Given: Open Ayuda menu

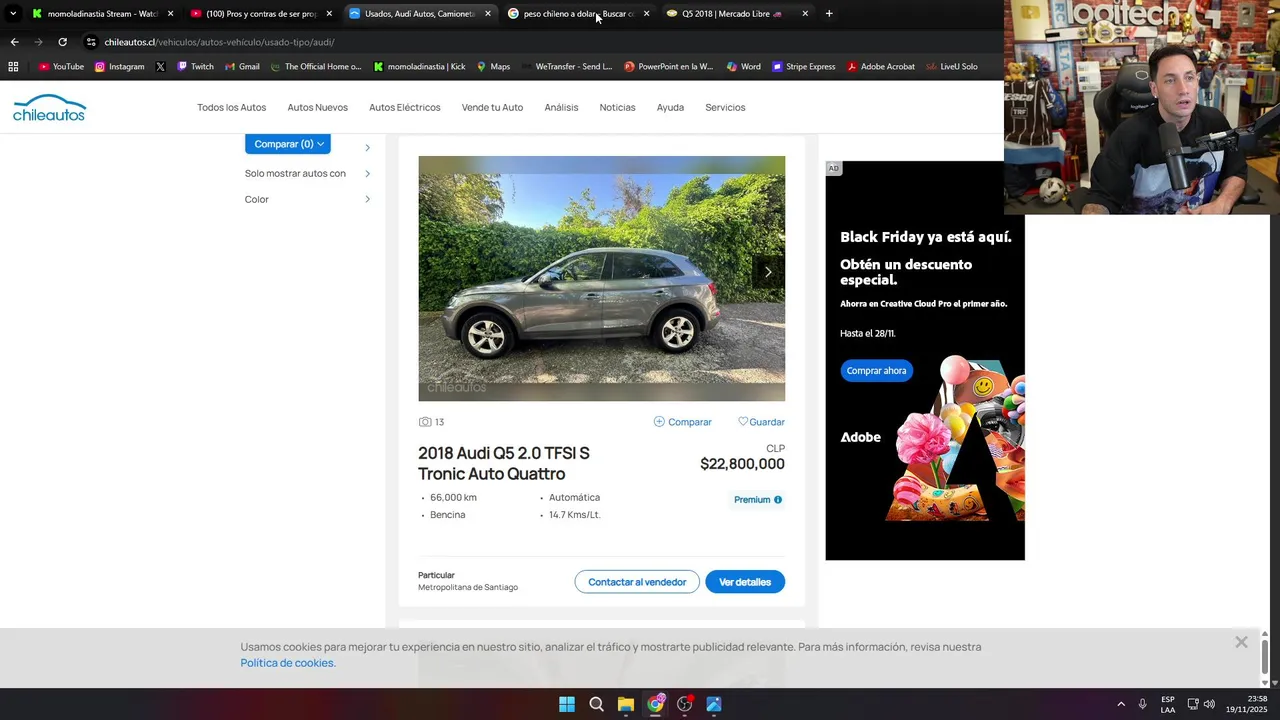Looking at the screenshot, I should coord(670,107).
